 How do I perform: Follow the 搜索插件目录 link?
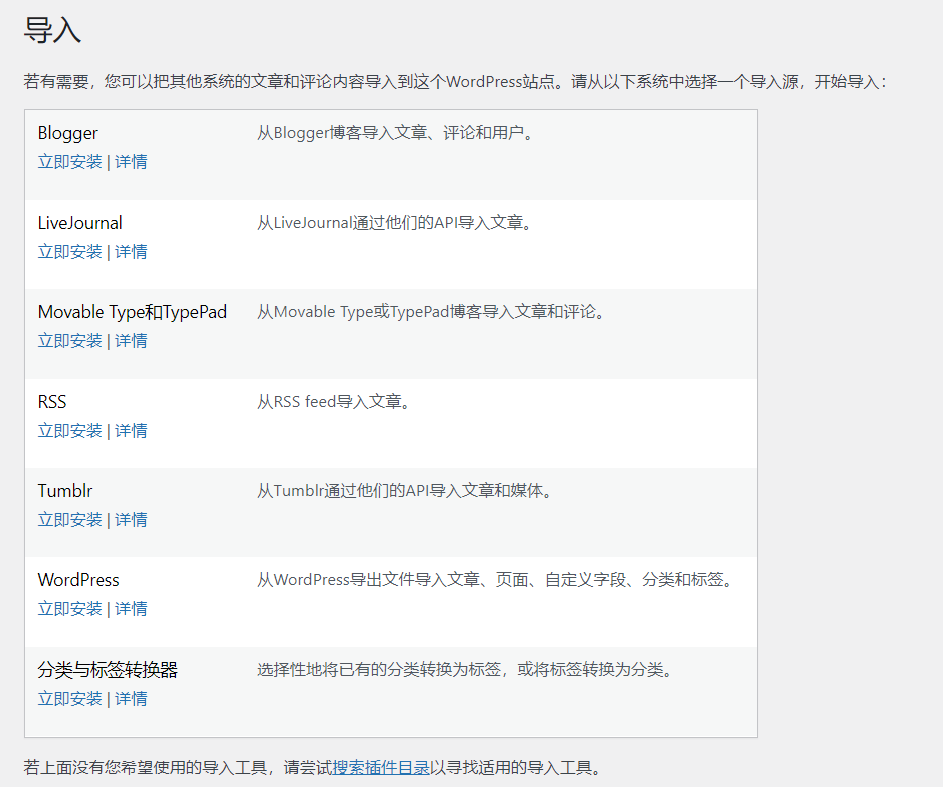tap(381, 768)
